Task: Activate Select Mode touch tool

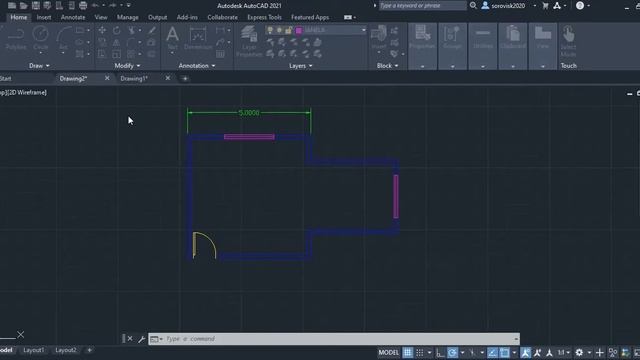Action: (x=568, y=41)
